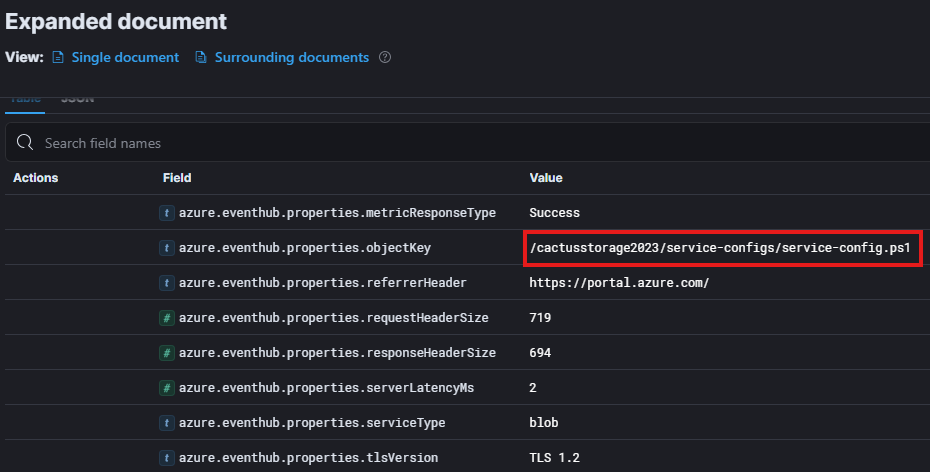
Task: Focus the Search field names input
Action: [480, 143]
